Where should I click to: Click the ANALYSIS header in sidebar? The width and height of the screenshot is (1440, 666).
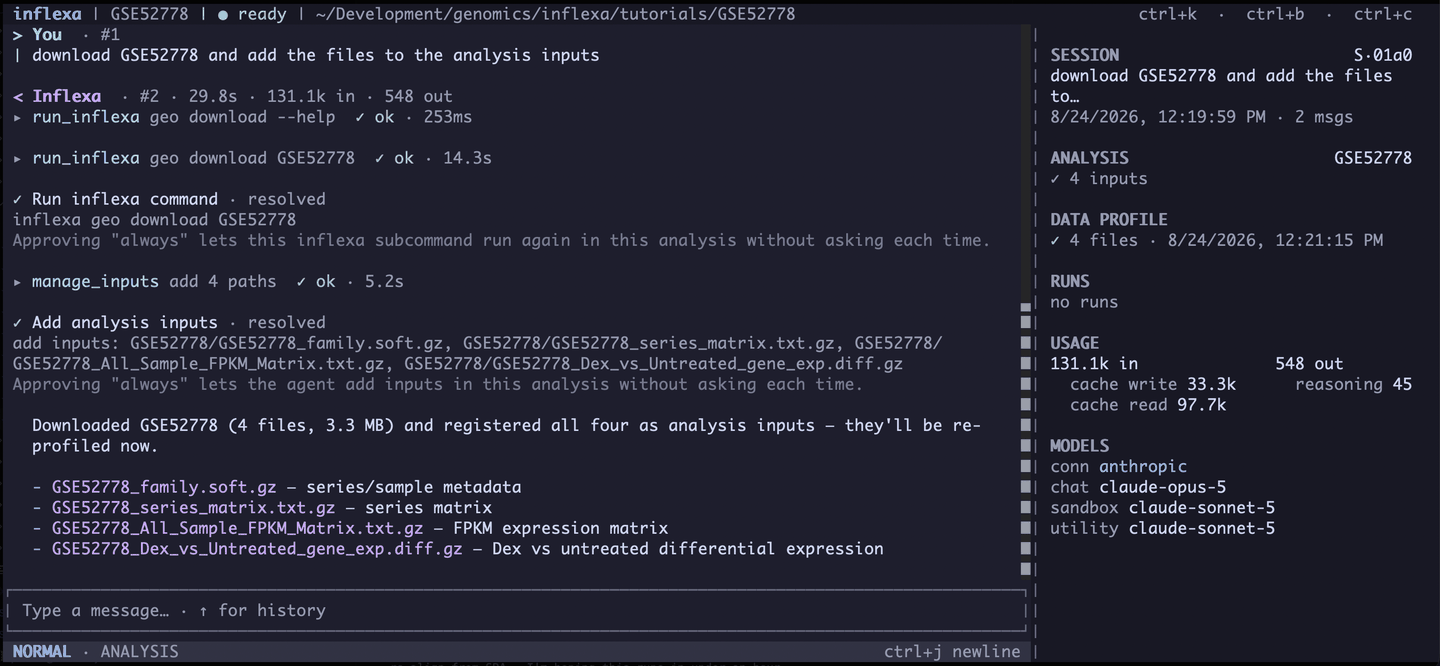(x=1089, y=158)
